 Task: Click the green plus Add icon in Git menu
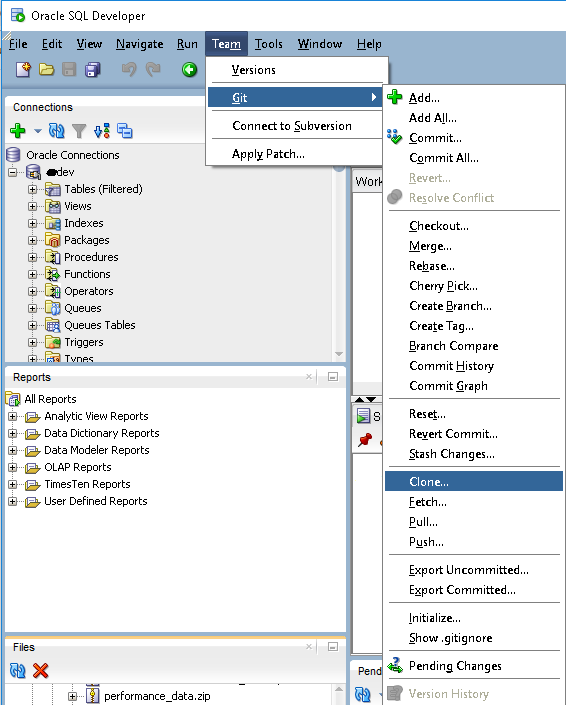point(394,97)
